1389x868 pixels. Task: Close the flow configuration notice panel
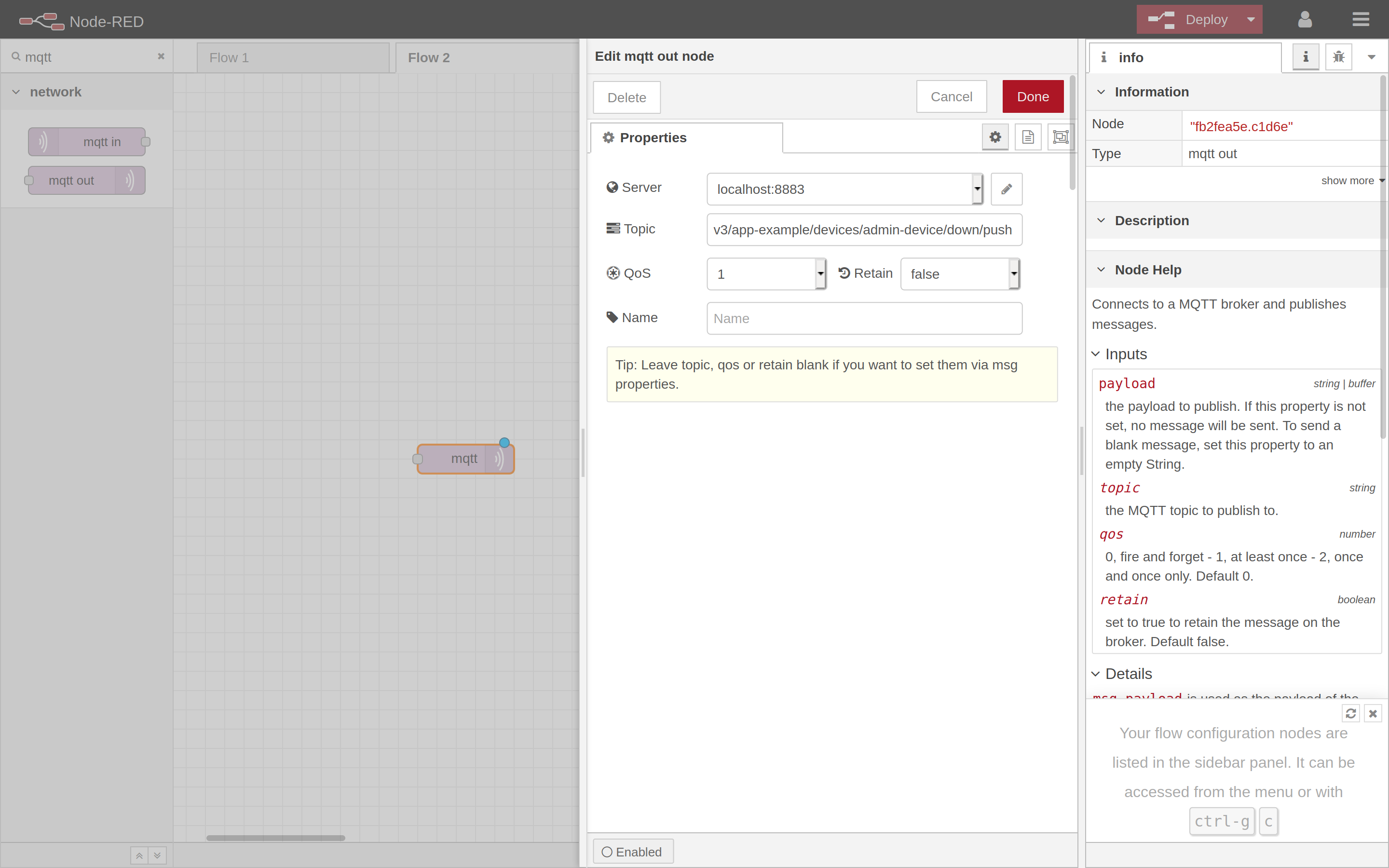tap(1373, 714)
